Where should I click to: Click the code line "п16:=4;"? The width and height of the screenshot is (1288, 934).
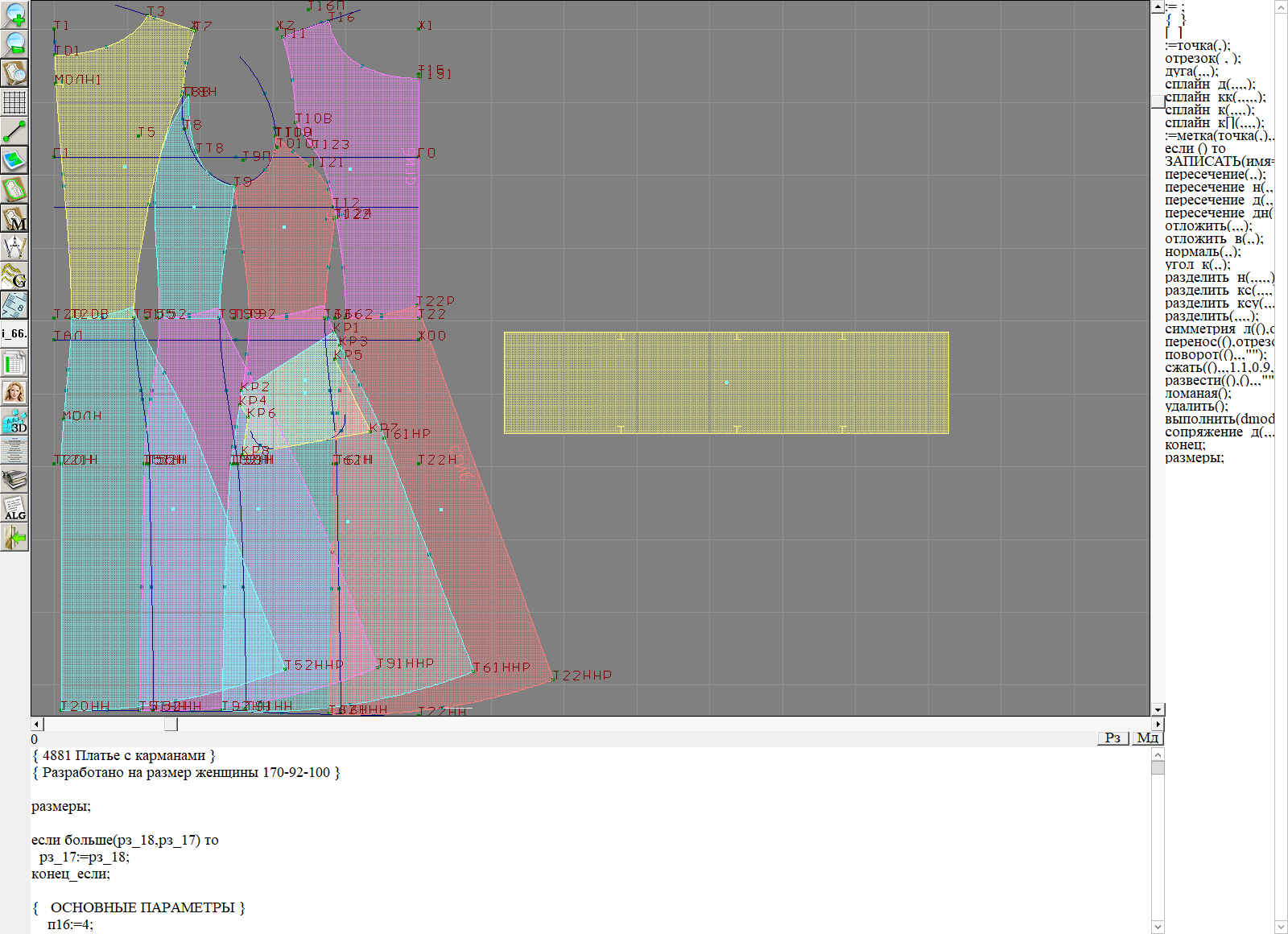click(x=70, y=924)
